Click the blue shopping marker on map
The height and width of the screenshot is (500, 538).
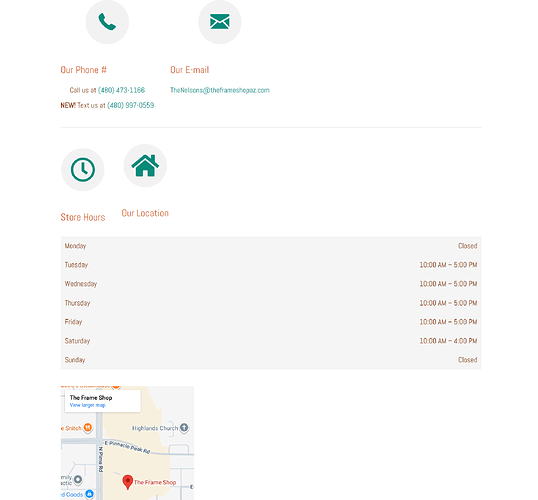(x=89, y=494)
